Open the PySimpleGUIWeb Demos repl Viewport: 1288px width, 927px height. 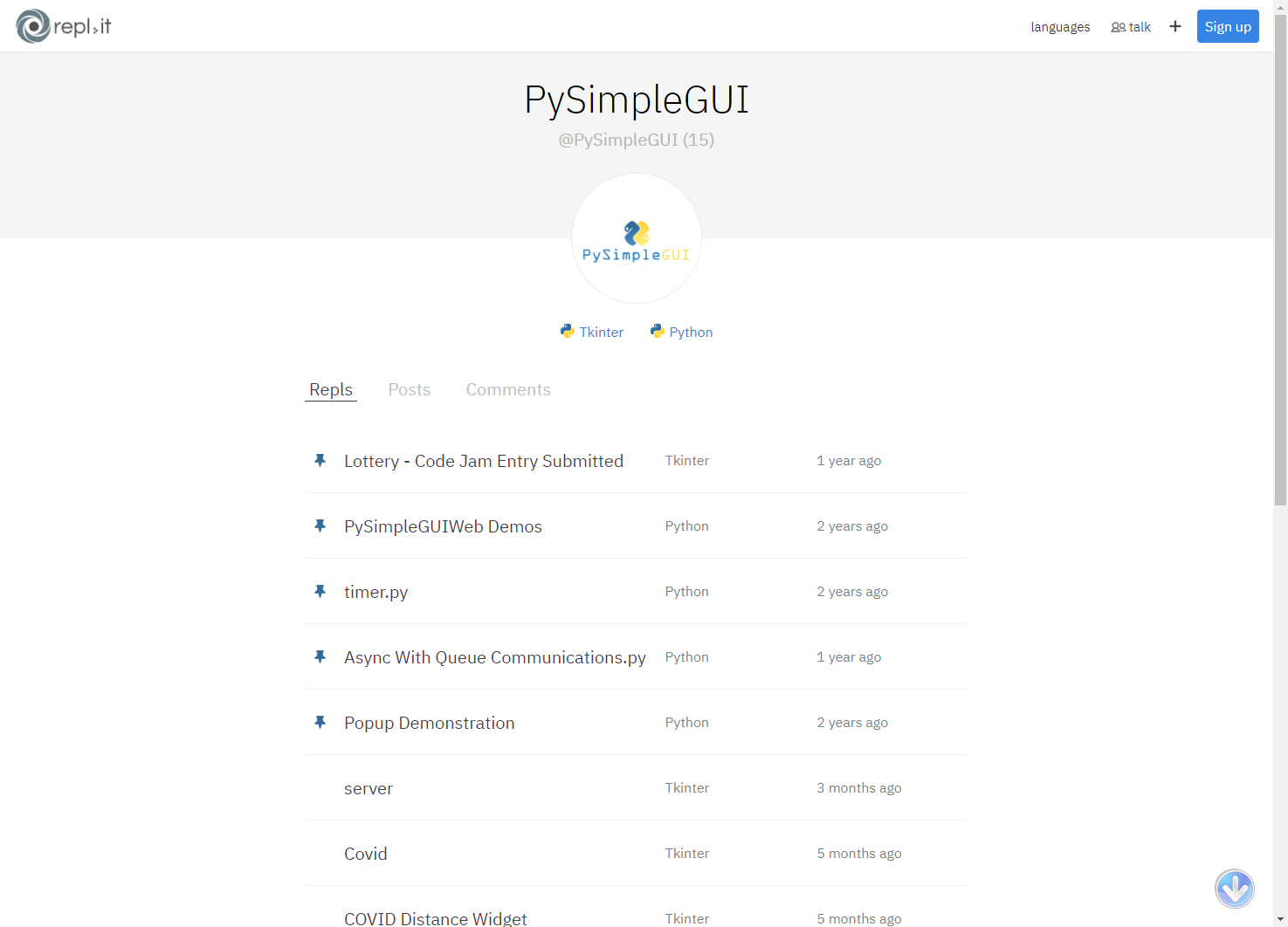[x=443, y=525]
